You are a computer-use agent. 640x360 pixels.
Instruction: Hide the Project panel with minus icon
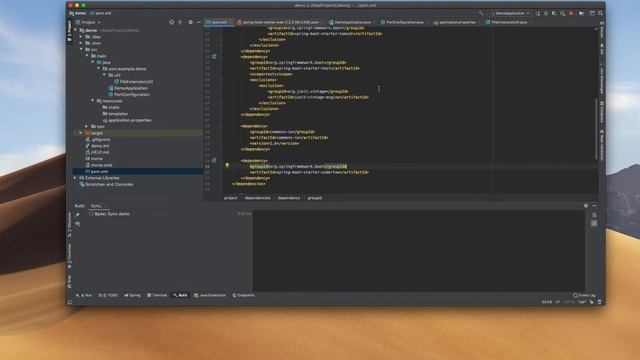(199, 22)
